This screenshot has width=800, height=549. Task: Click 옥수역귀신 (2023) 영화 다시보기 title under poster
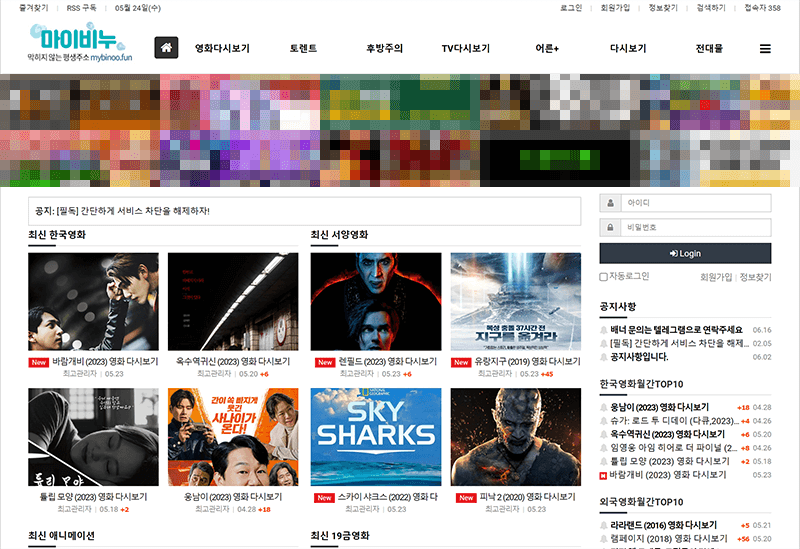click(x=233, y=362)
